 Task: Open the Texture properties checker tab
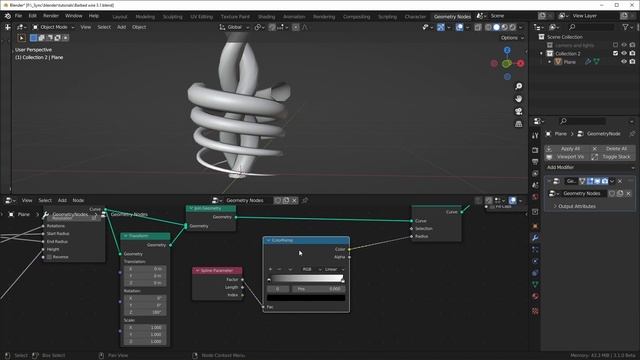tap(535, 311)
